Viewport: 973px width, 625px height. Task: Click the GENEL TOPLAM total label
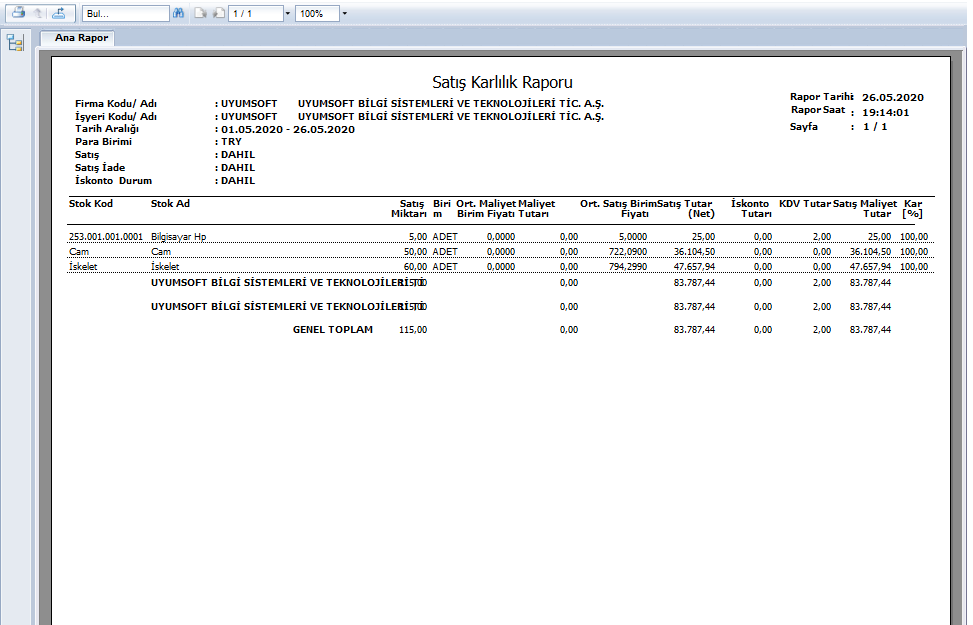(332, 329)
